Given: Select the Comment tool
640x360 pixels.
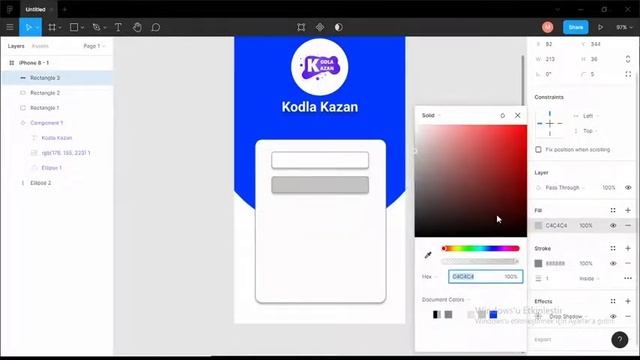Looking at the screenshot, I should coord(156,27).
